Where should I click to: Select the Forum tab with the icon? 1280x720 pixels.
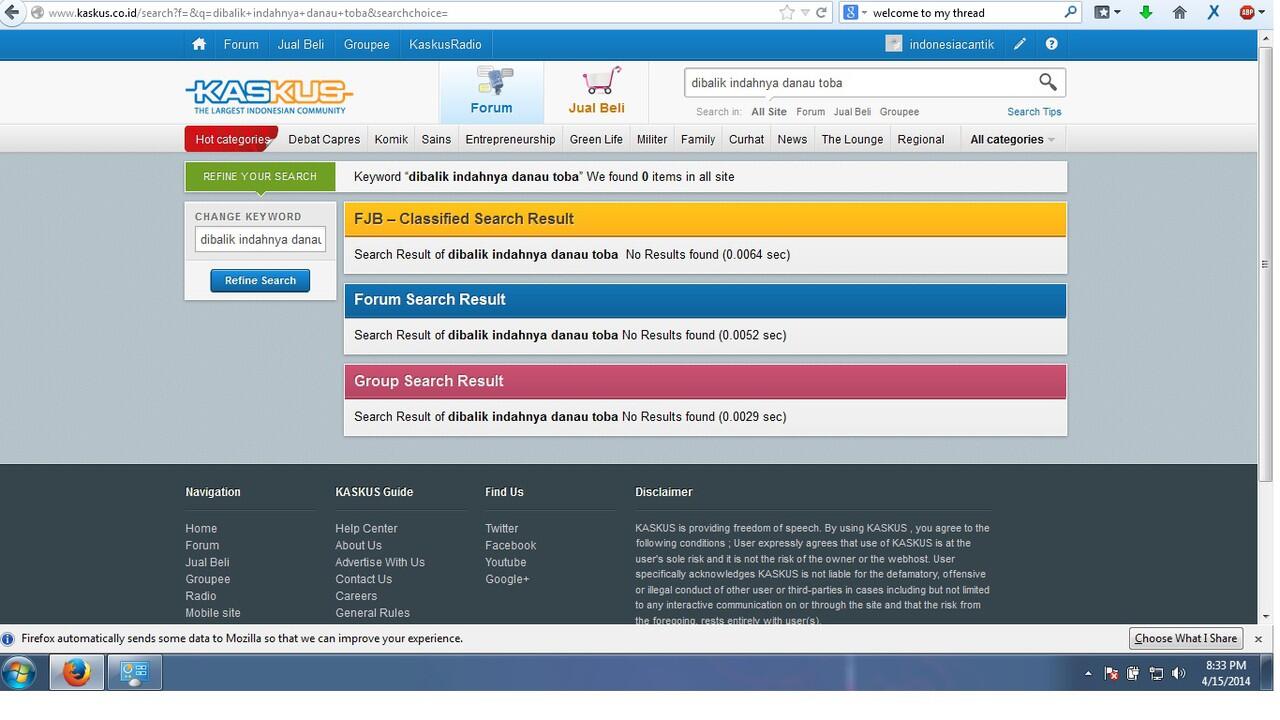pyautogui.click(x=491, y=92)
